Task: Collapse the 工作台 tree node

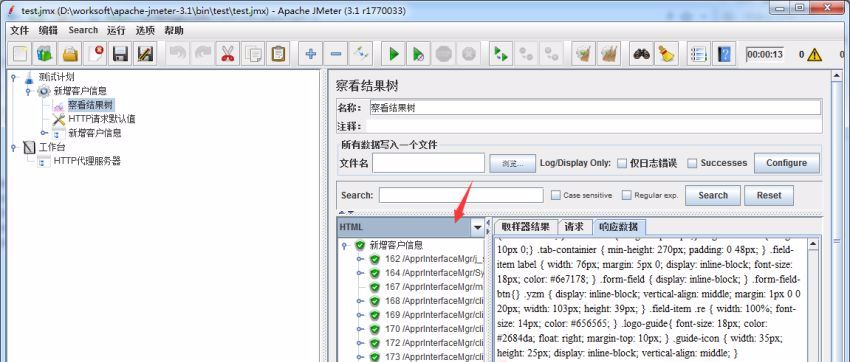Action: tap(14, 147)
